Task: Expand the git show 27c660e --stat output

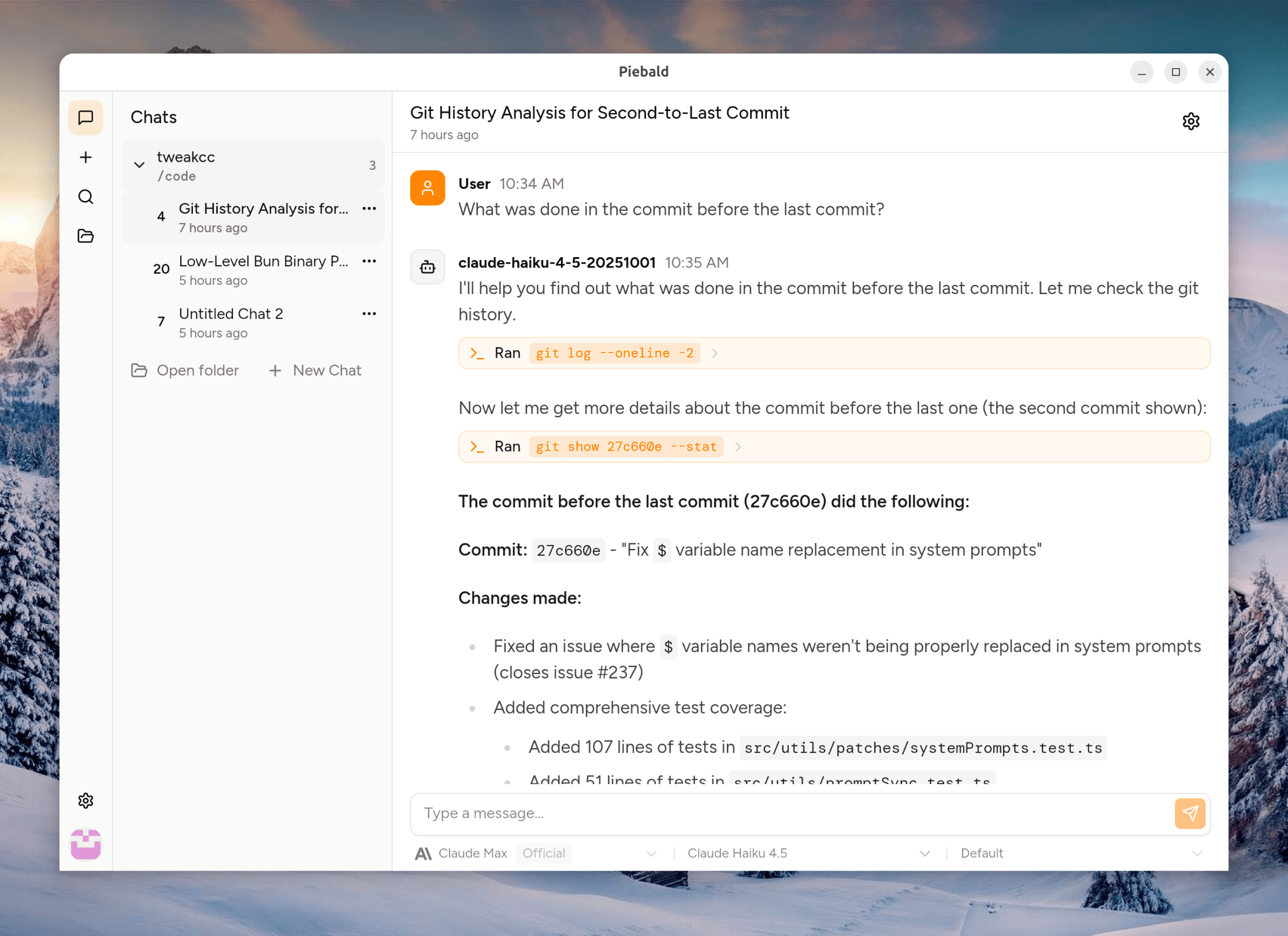Action: tap(738, 447)
